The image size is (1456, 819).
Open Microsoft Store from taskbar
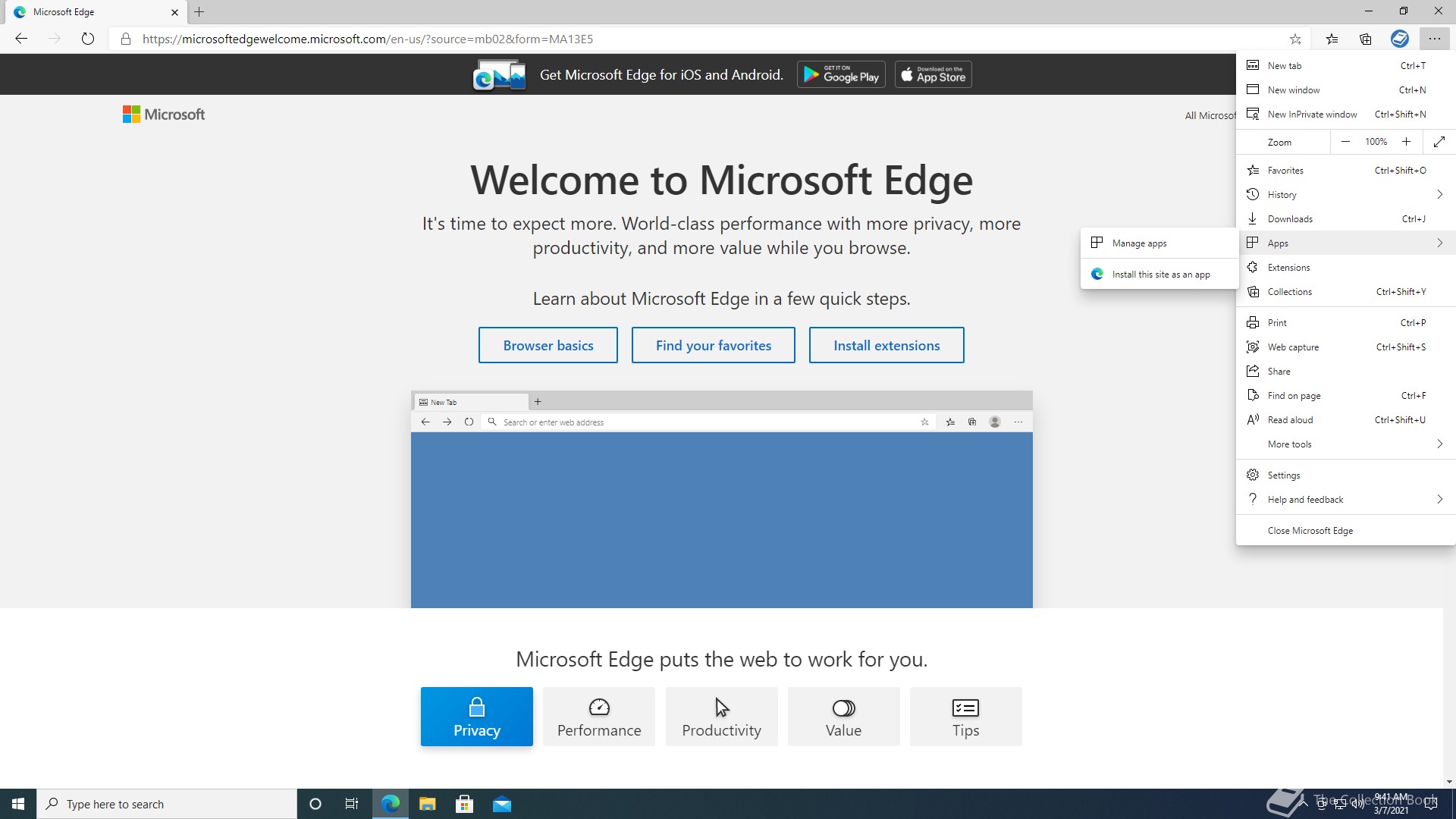[x=464, y=804]
